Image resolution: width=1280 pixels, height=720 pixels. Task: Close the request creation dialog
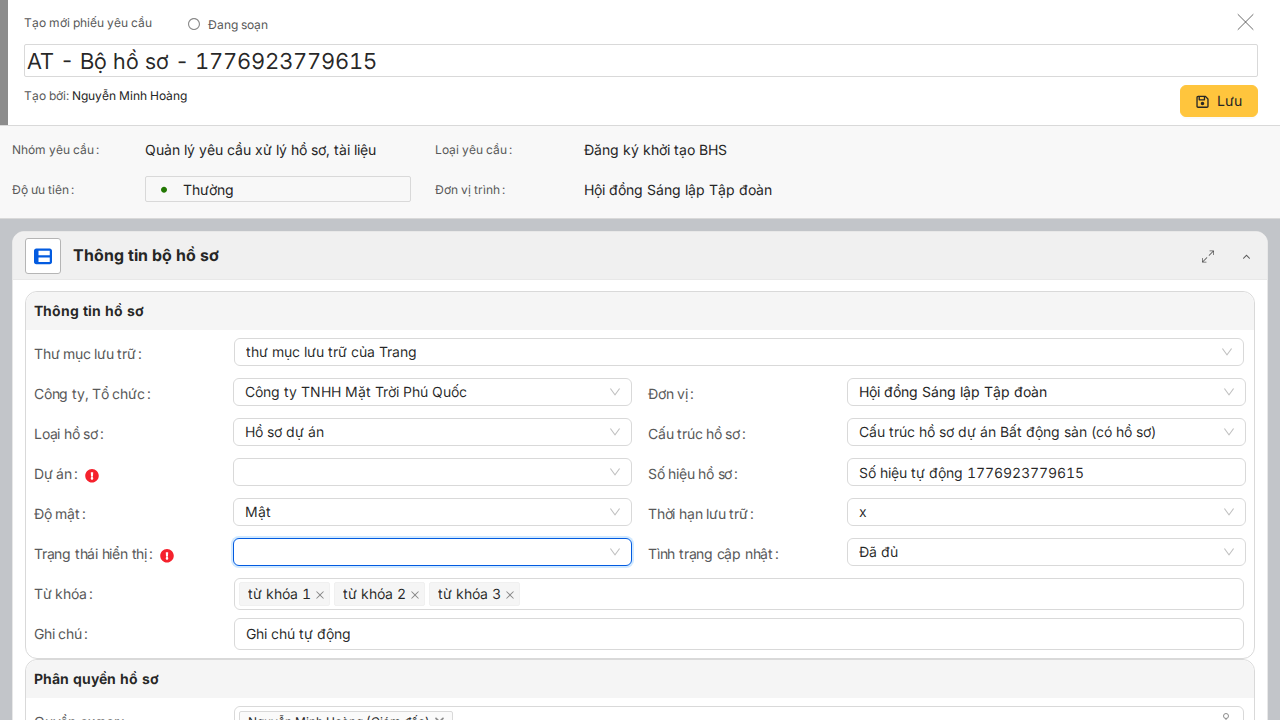click(1245, 22)
